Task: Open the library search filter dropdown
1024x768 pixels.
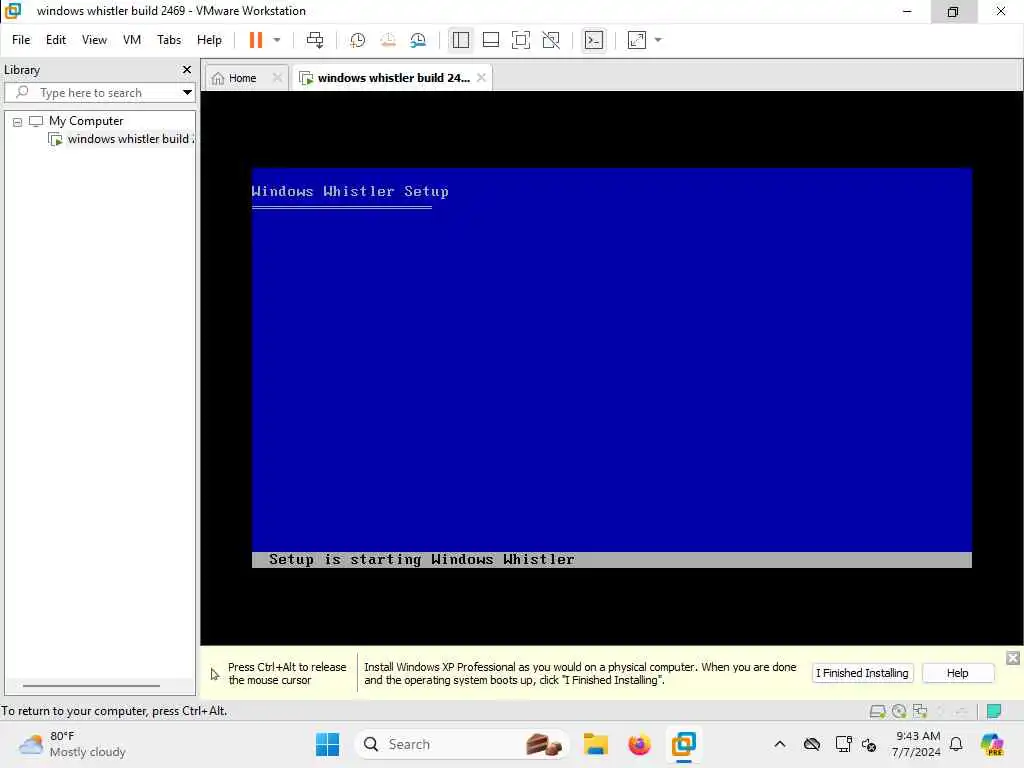Action: 187,93
